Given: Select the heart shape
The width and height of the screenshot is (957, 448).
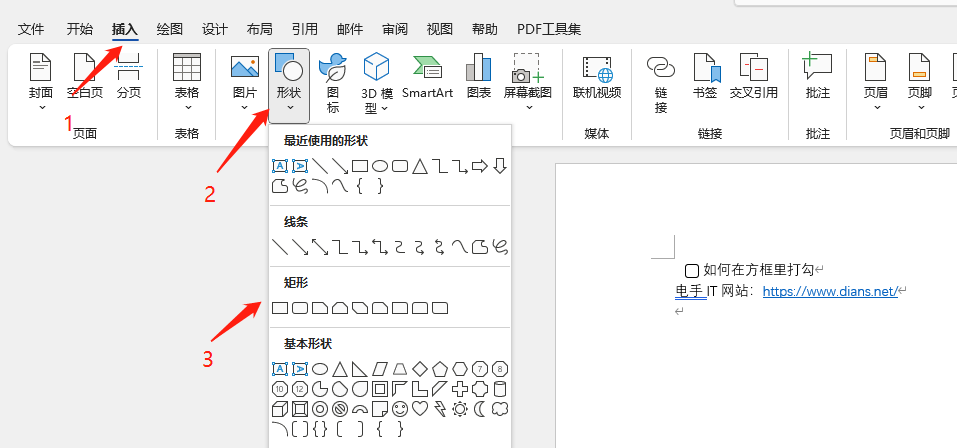Looking at the screenshot, I should tap(420, 409).
